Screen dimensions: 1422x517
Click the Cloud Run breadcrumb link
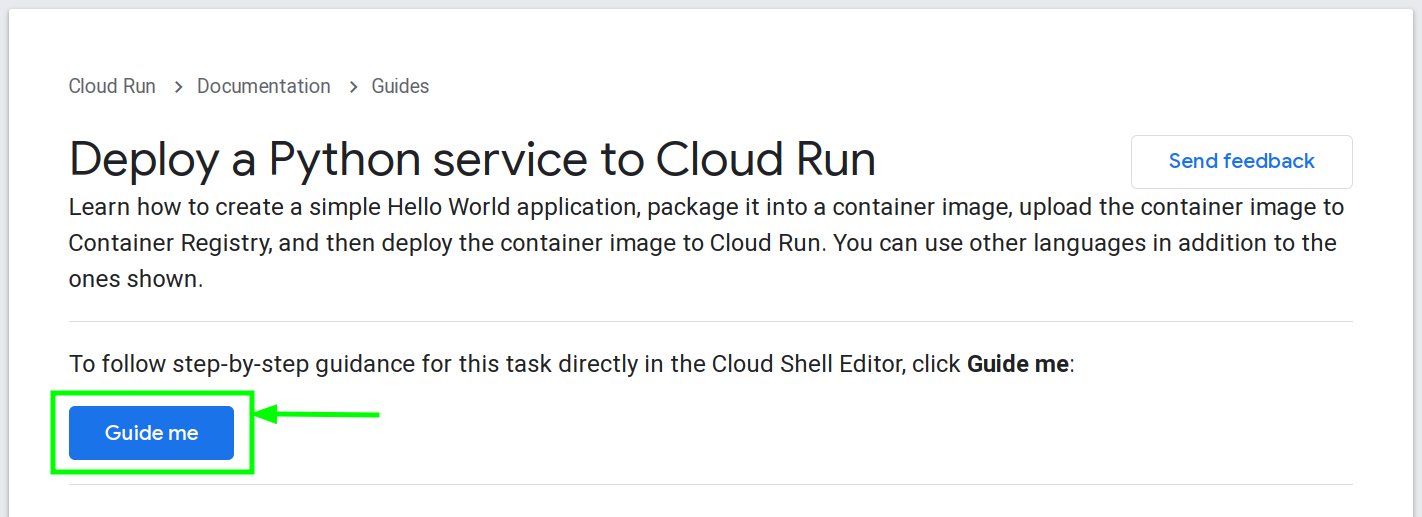tap(112, 87)
